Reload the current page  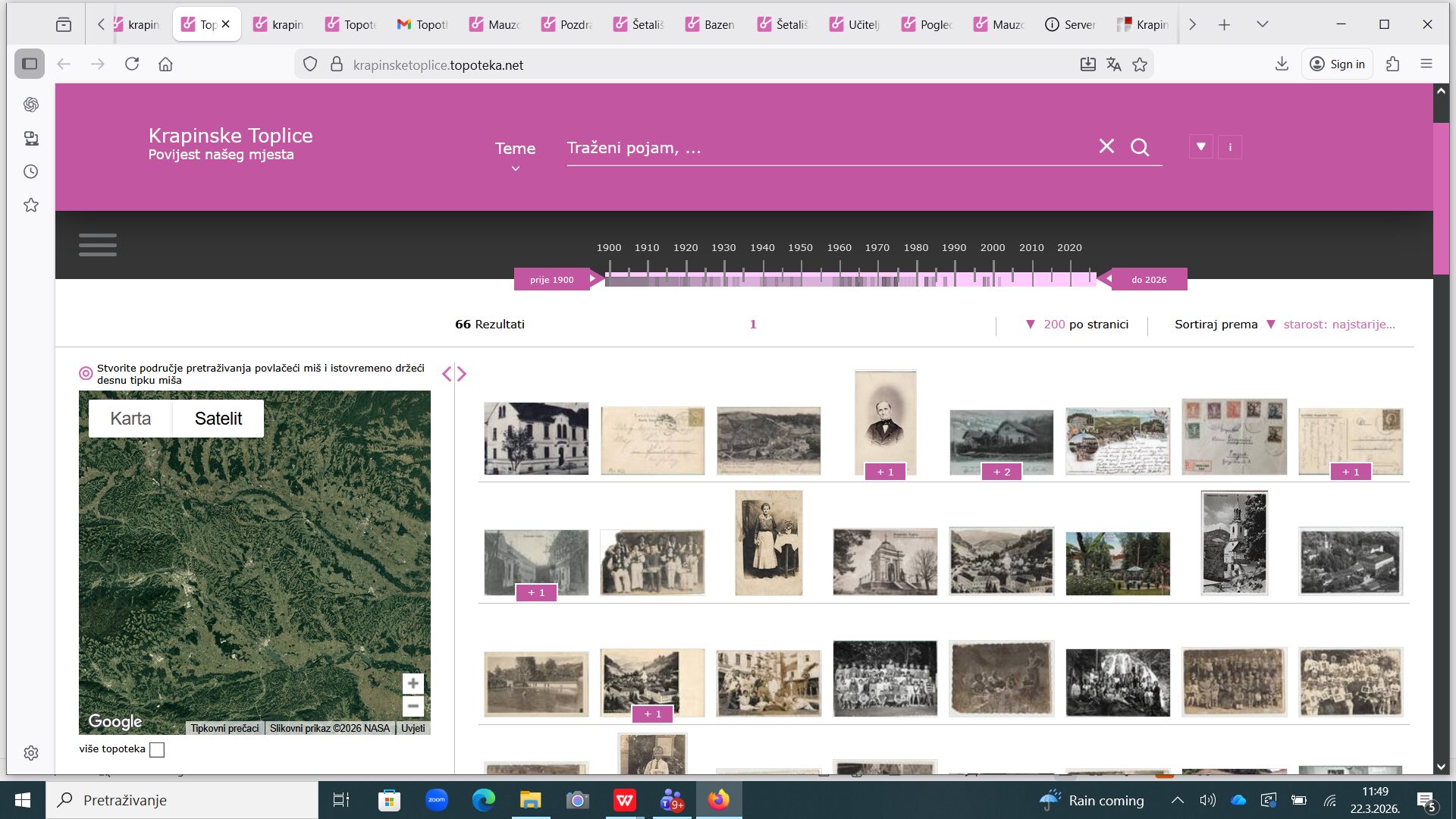point(132,64)
